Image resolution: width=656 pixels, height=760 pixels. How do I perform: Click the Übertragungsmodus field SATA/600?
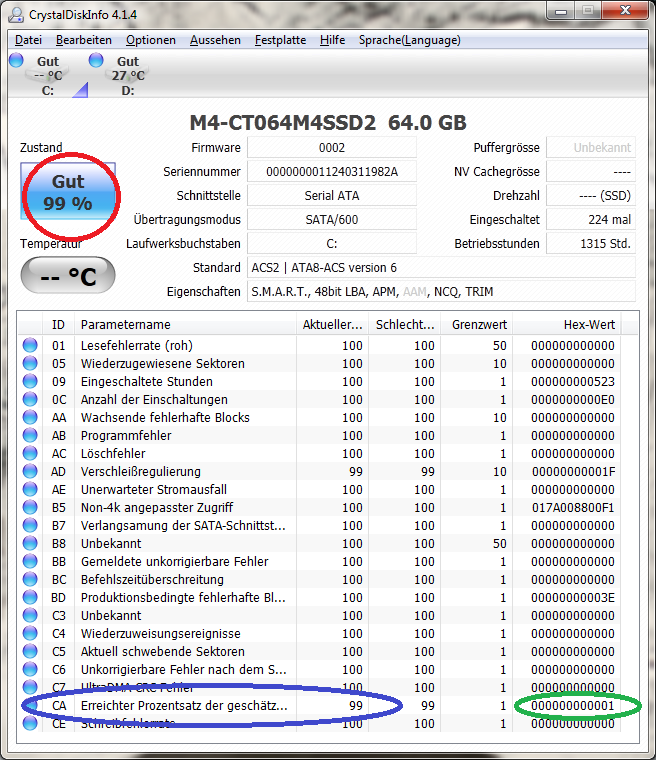[x=332, y=220]
